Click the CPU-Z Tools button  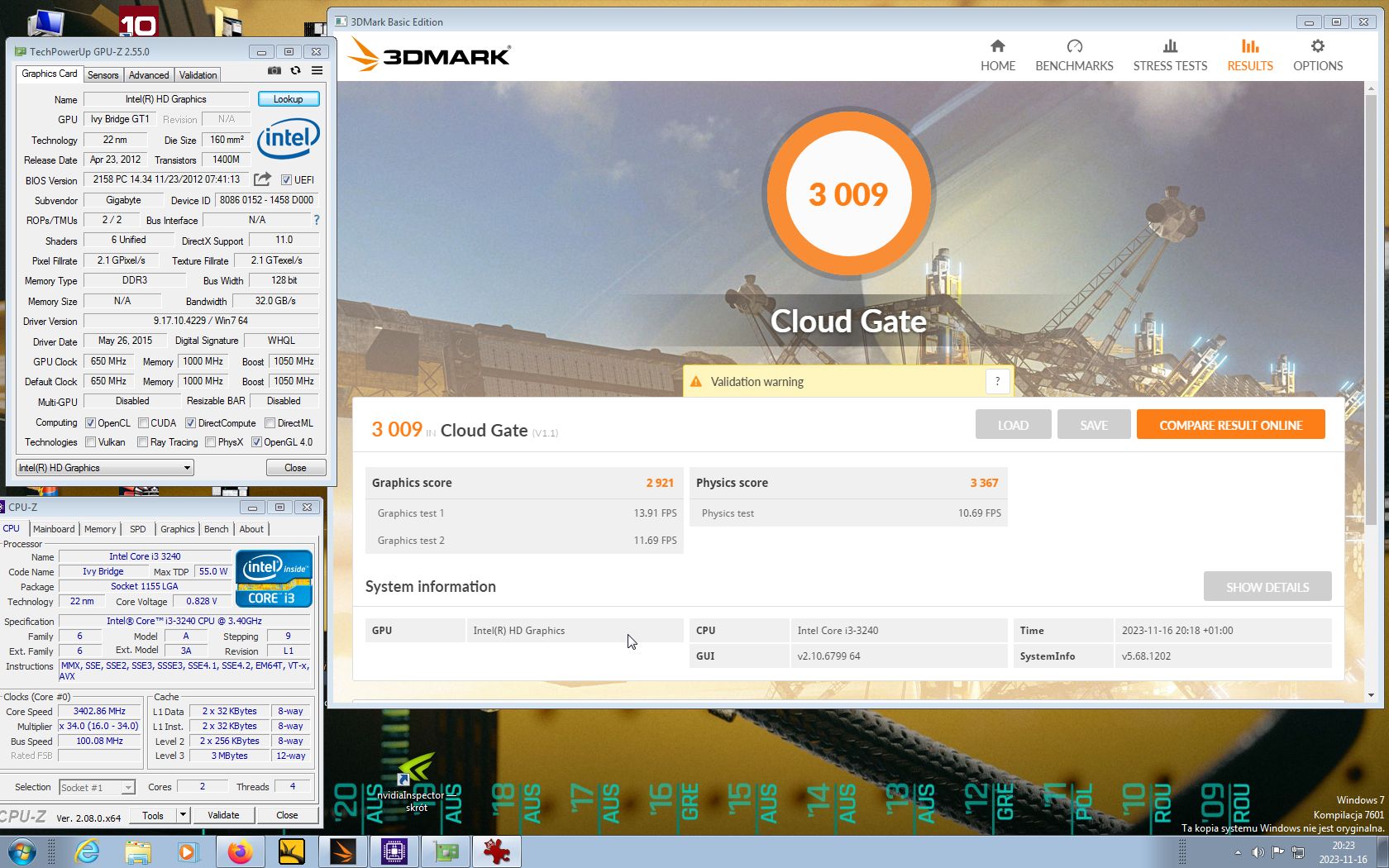153,815
